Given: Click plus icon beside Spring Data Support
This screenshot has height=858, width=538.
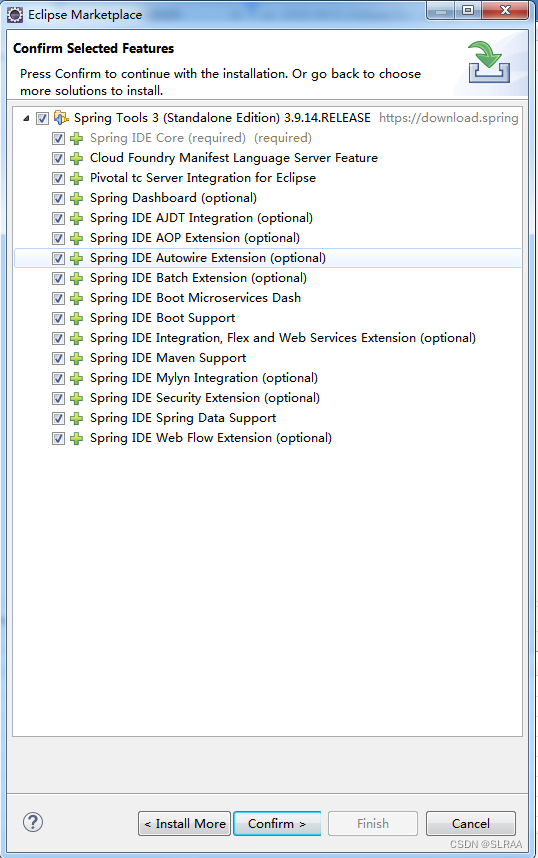Looking at the screenshot, I should [77, 418].
